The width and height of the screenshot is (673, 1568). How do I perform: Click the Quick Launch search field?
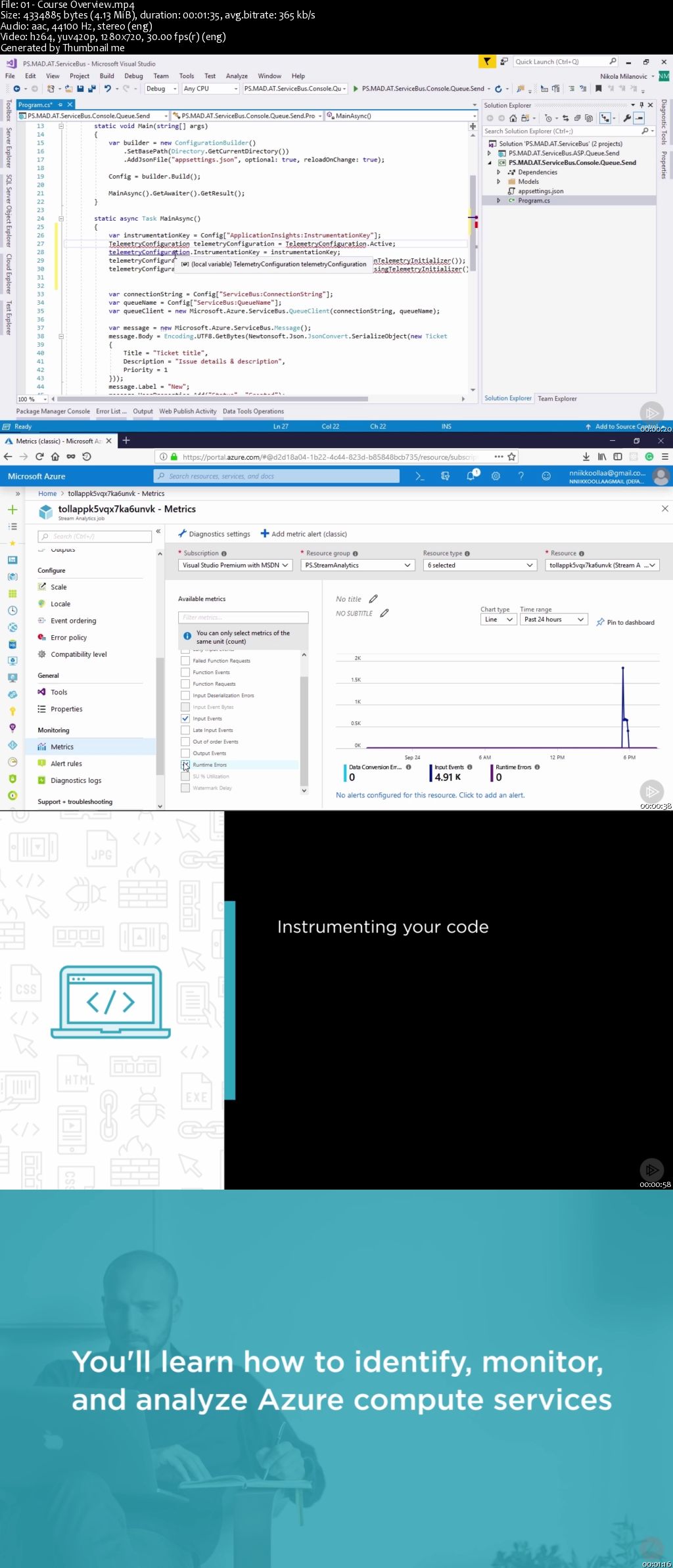565,62
